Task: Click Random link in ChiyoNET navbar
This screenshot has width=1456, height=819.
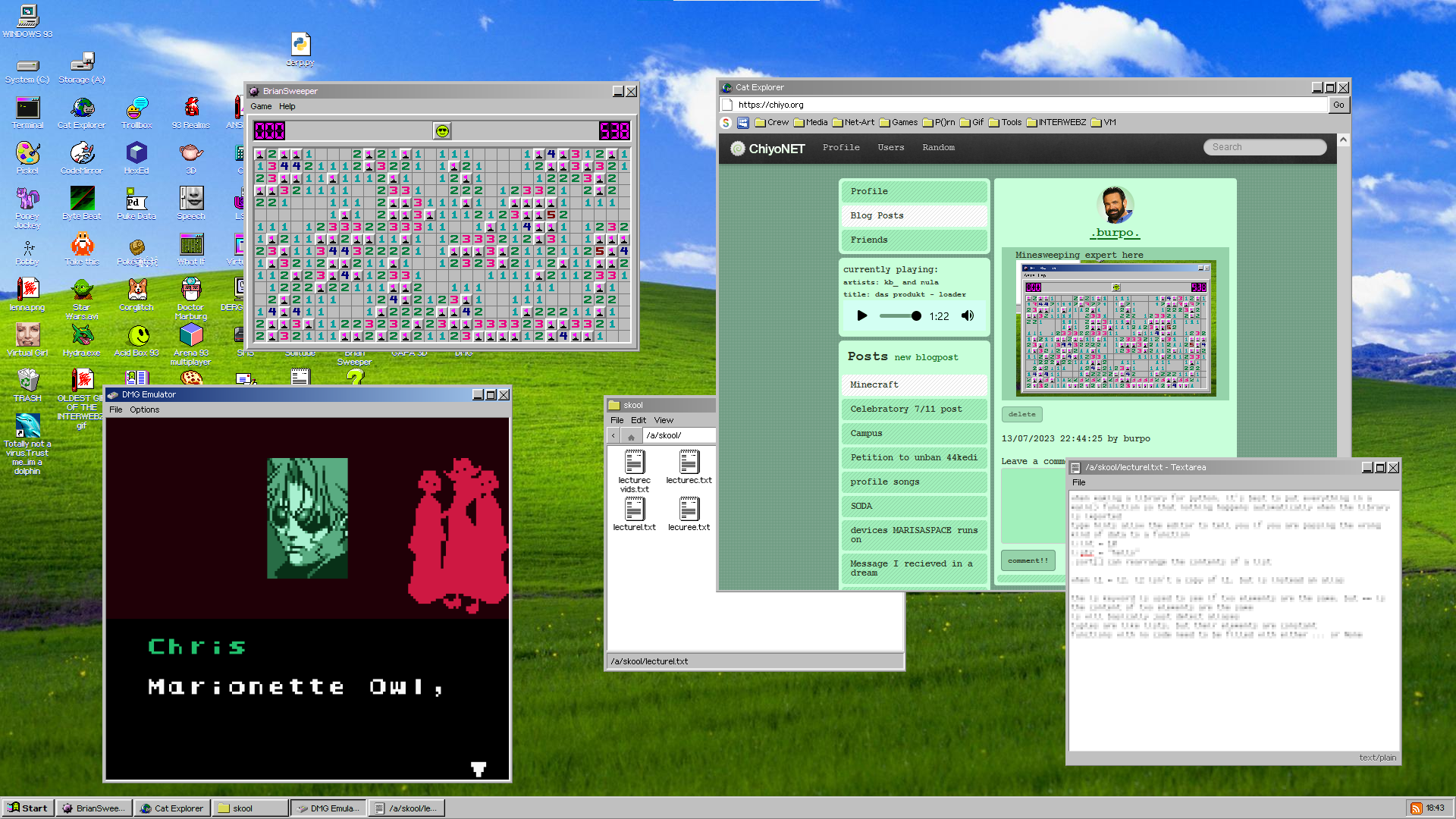Action: pyautogui.click(x=938, y=147)
